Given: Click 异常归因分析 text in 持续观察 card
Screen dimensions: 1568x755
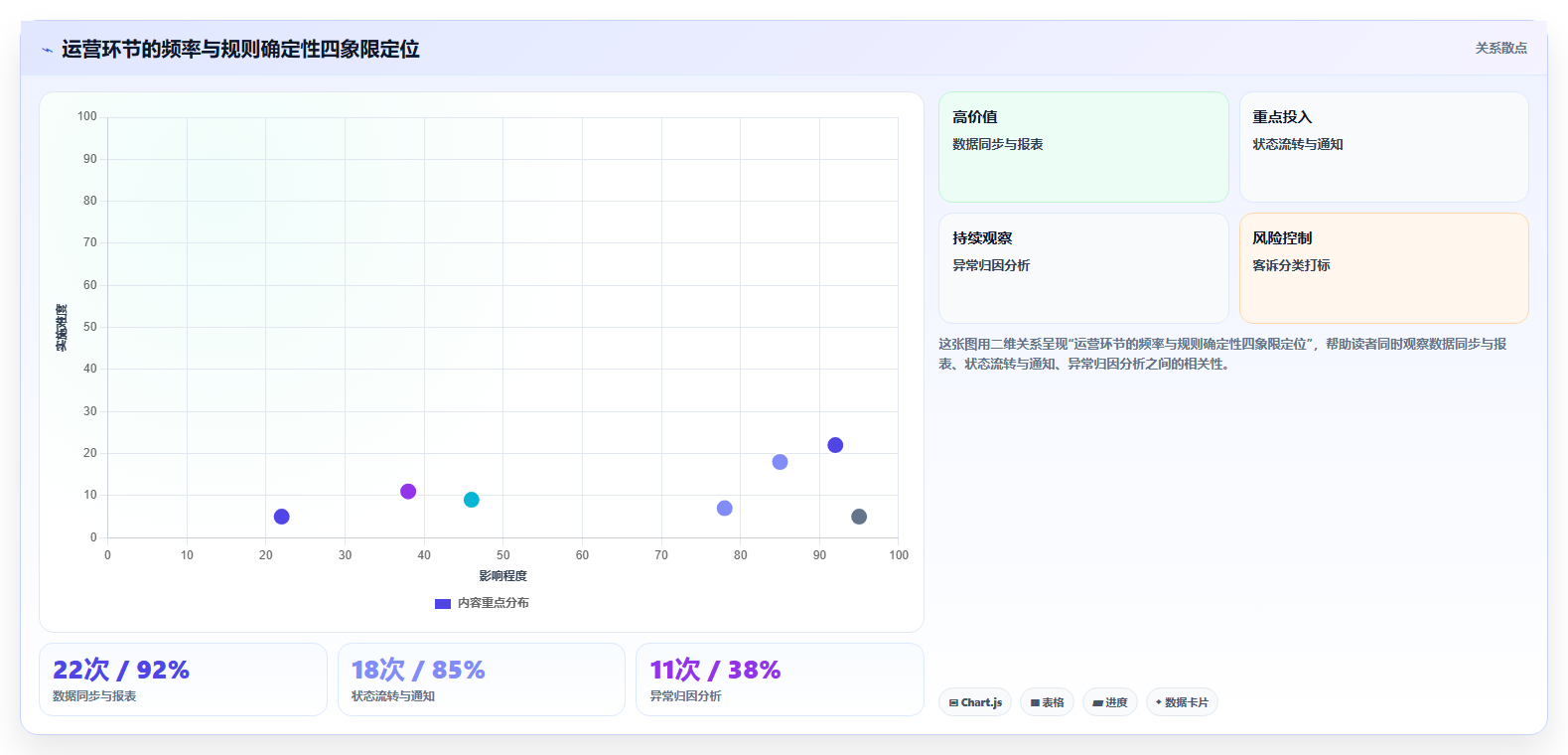Looking at the screenshot, I should pos(991,265).
